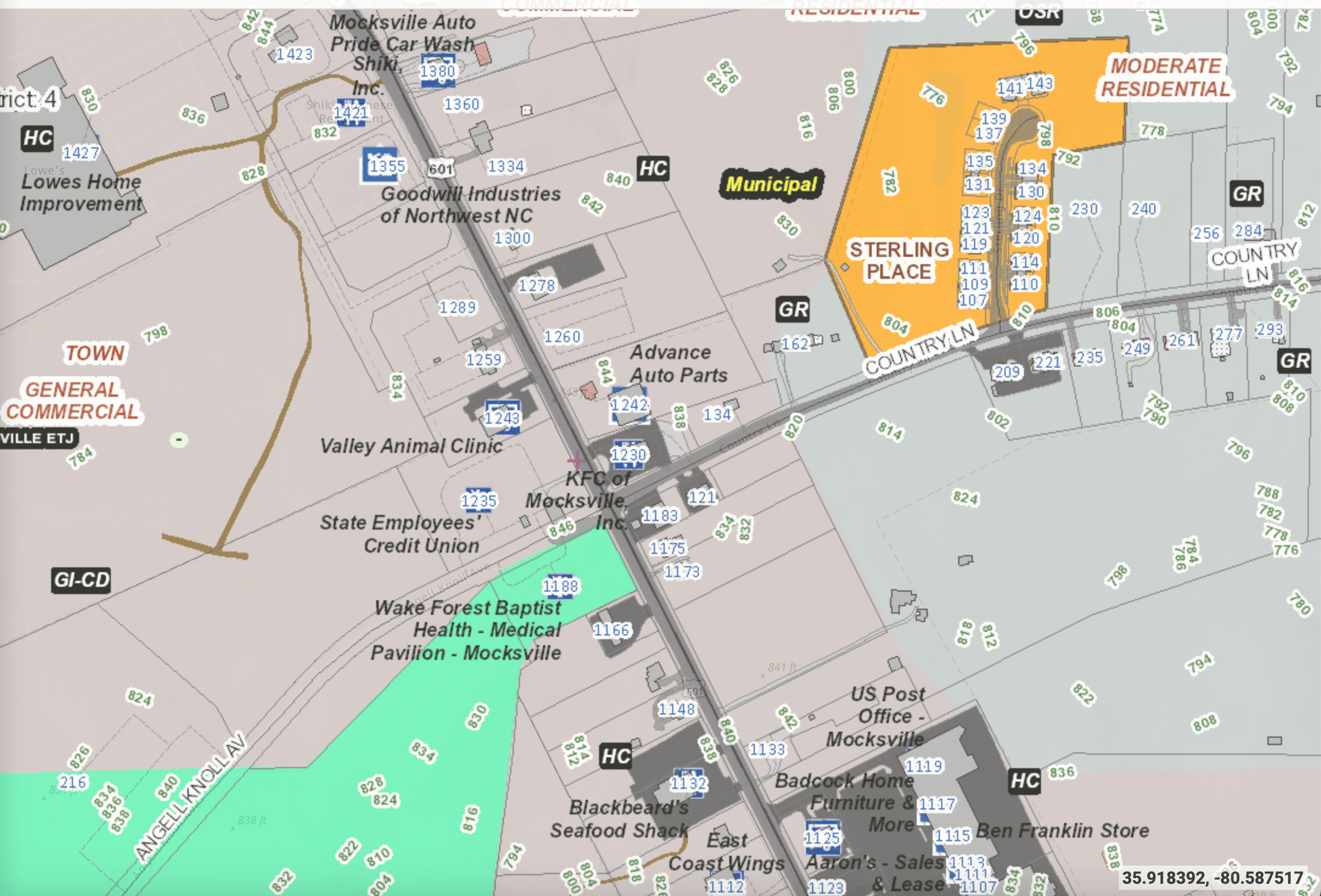Click the Aaron's - Sales & Lease label
The width and height of the screenshot is (1321, 896).
[876, 873]
